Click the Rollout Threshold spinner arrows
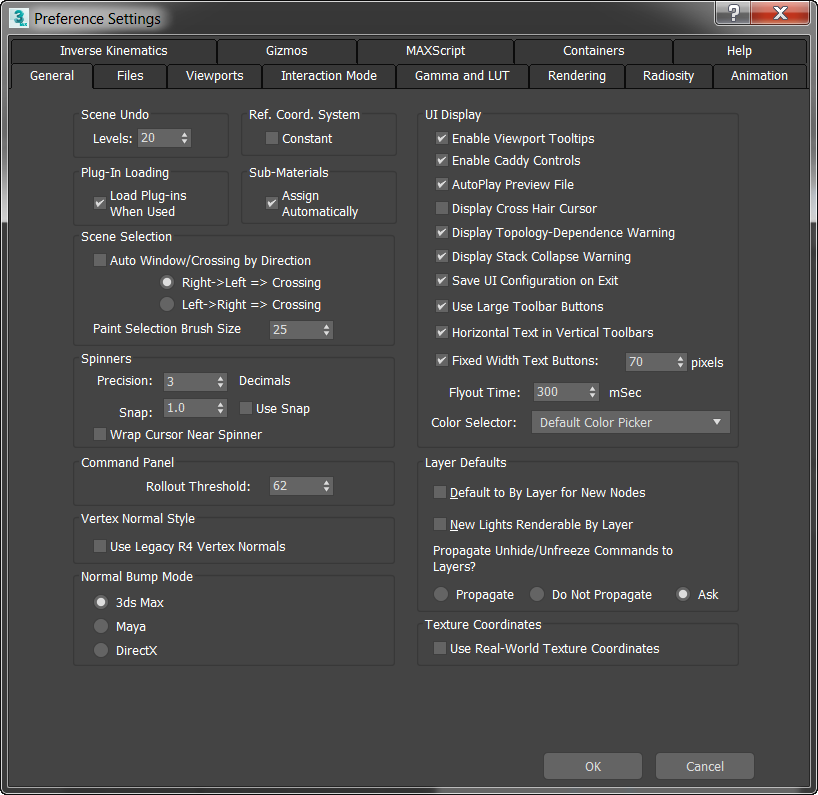Viewport: 818px width, 795px height. click(326, 486)
